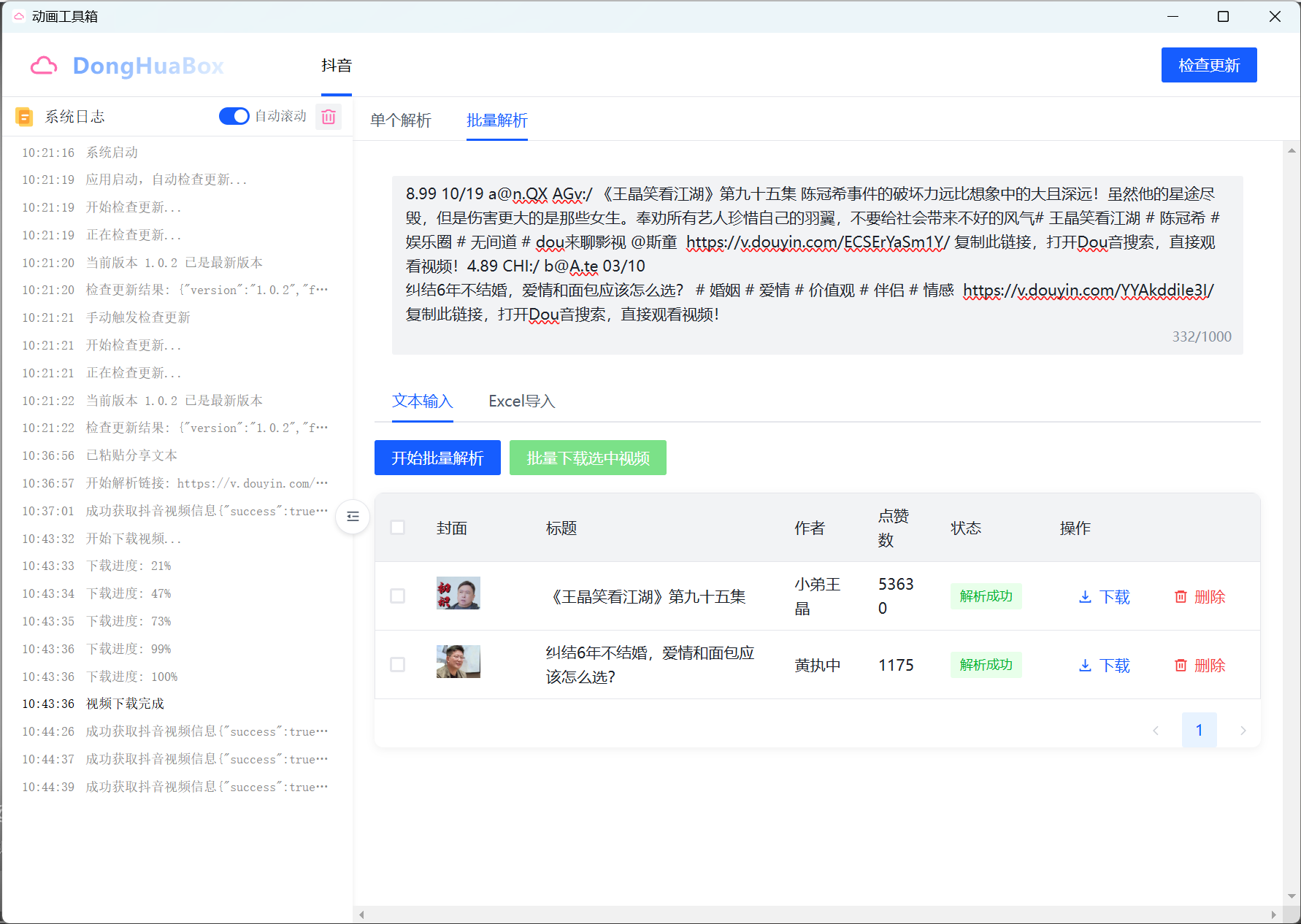This screenshot has width=1301, height=924.
Task: Click the delete trash icon in 黄执中 row
Action: 1181,665
